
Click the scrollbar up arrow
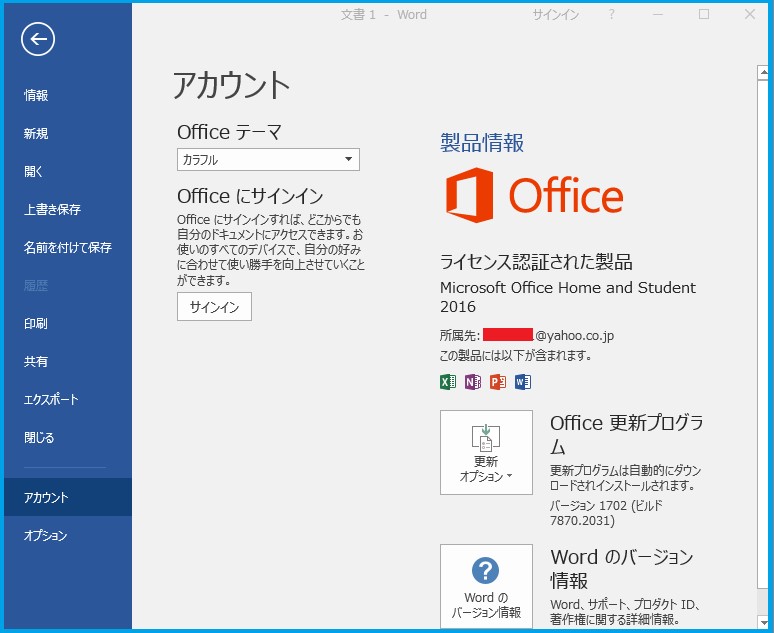click(763, 73)
